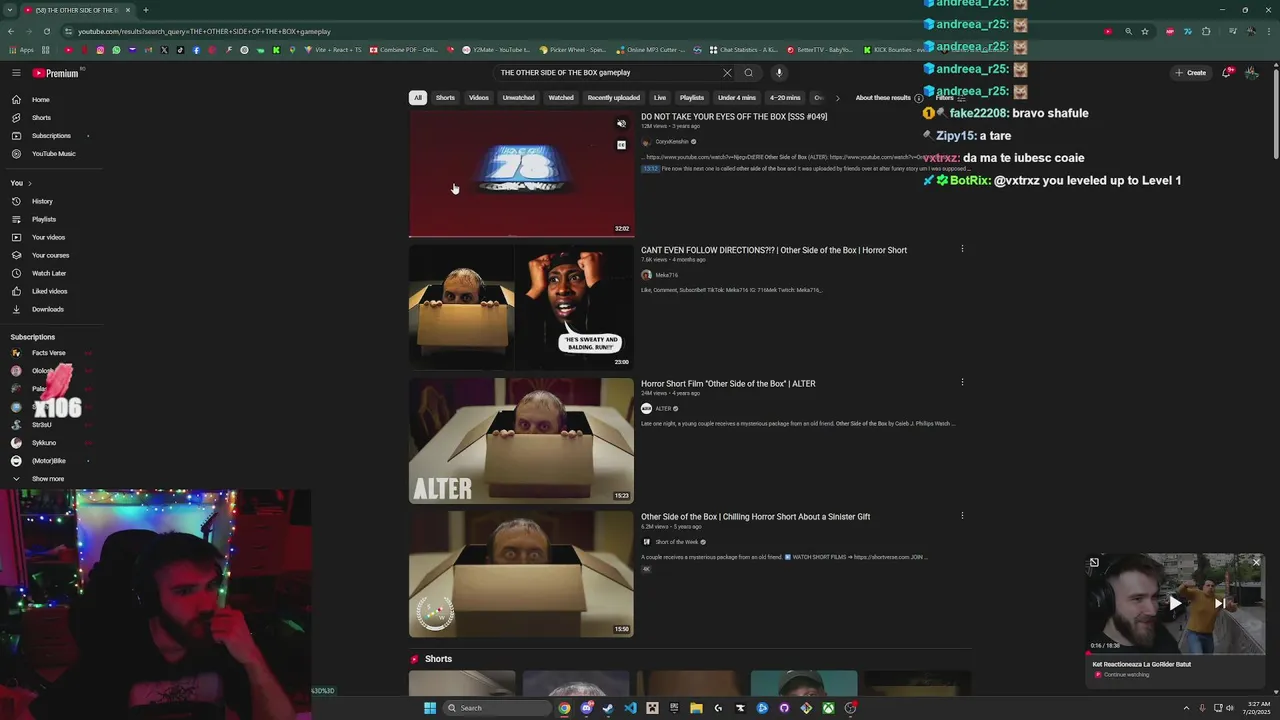Filter results by Under 4 mins

[x=737, y=98]
